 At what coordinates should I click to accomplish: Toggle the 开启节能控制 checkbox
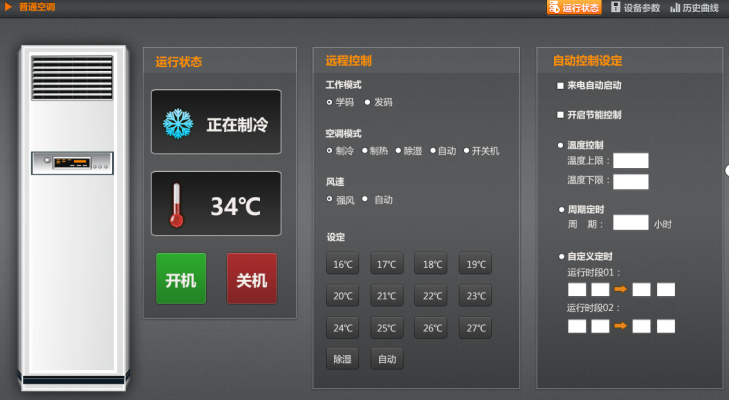561,115
